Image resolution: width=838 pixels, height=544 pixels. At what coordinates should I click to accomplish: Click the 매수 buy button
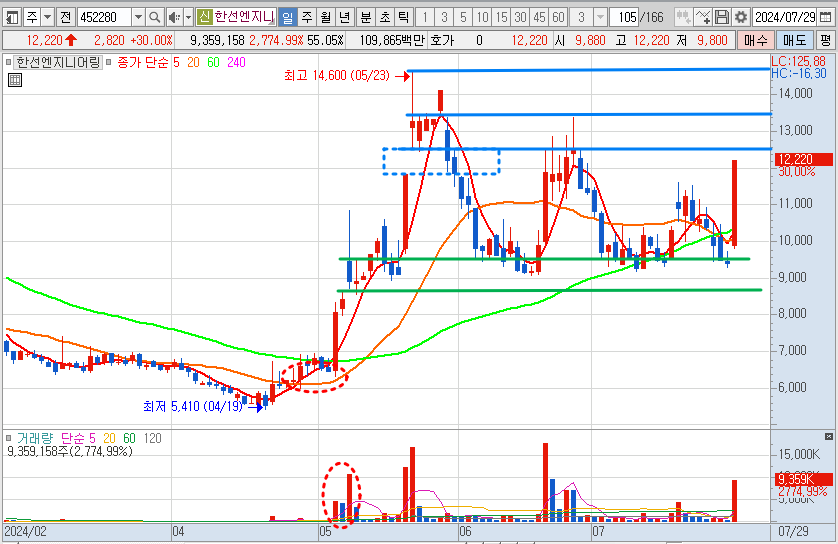[x=755, y=40]
